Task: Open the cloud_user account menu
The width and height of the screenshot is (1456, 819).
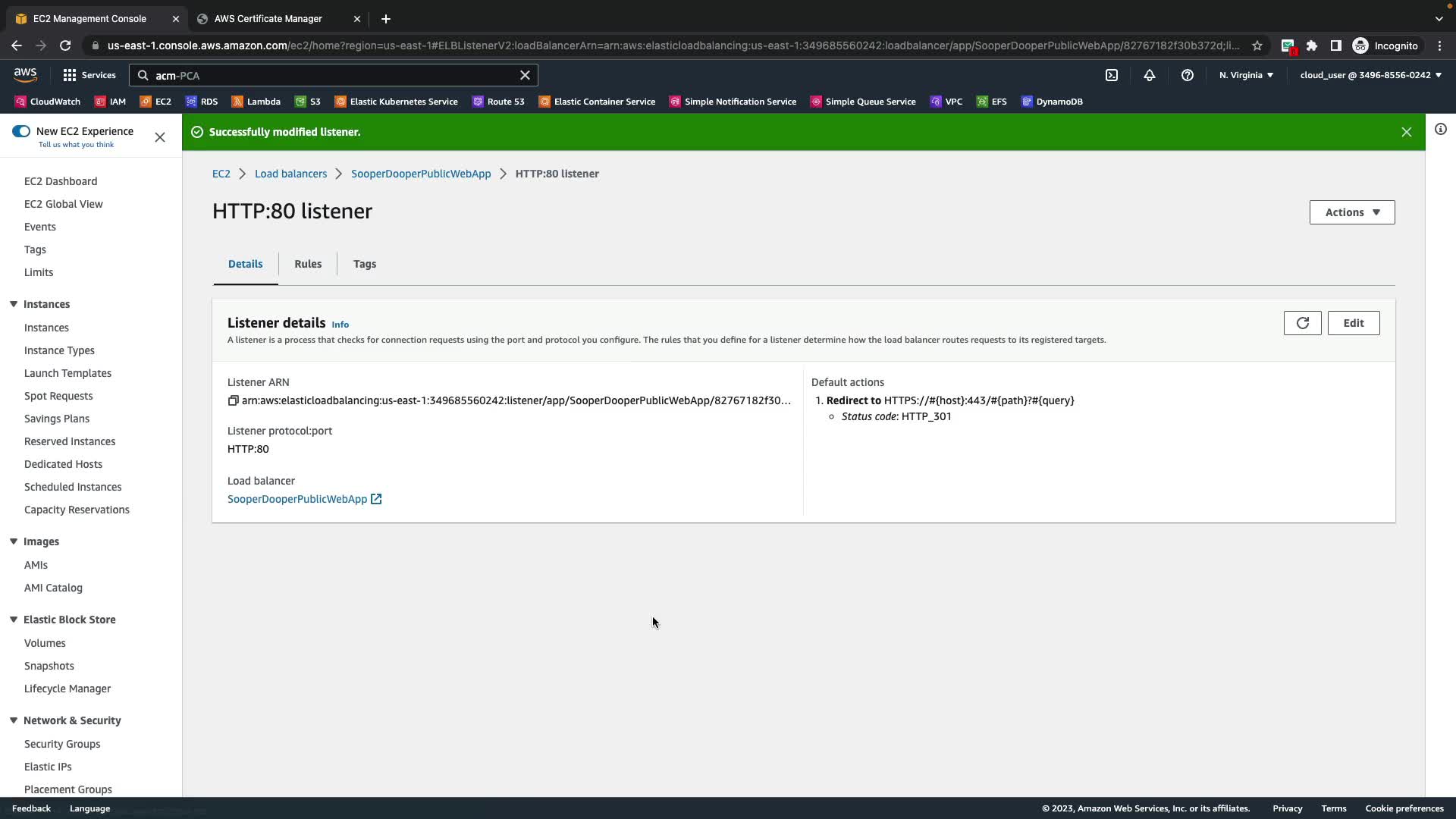Action: pyautogui.click(x=1370, y=75)
